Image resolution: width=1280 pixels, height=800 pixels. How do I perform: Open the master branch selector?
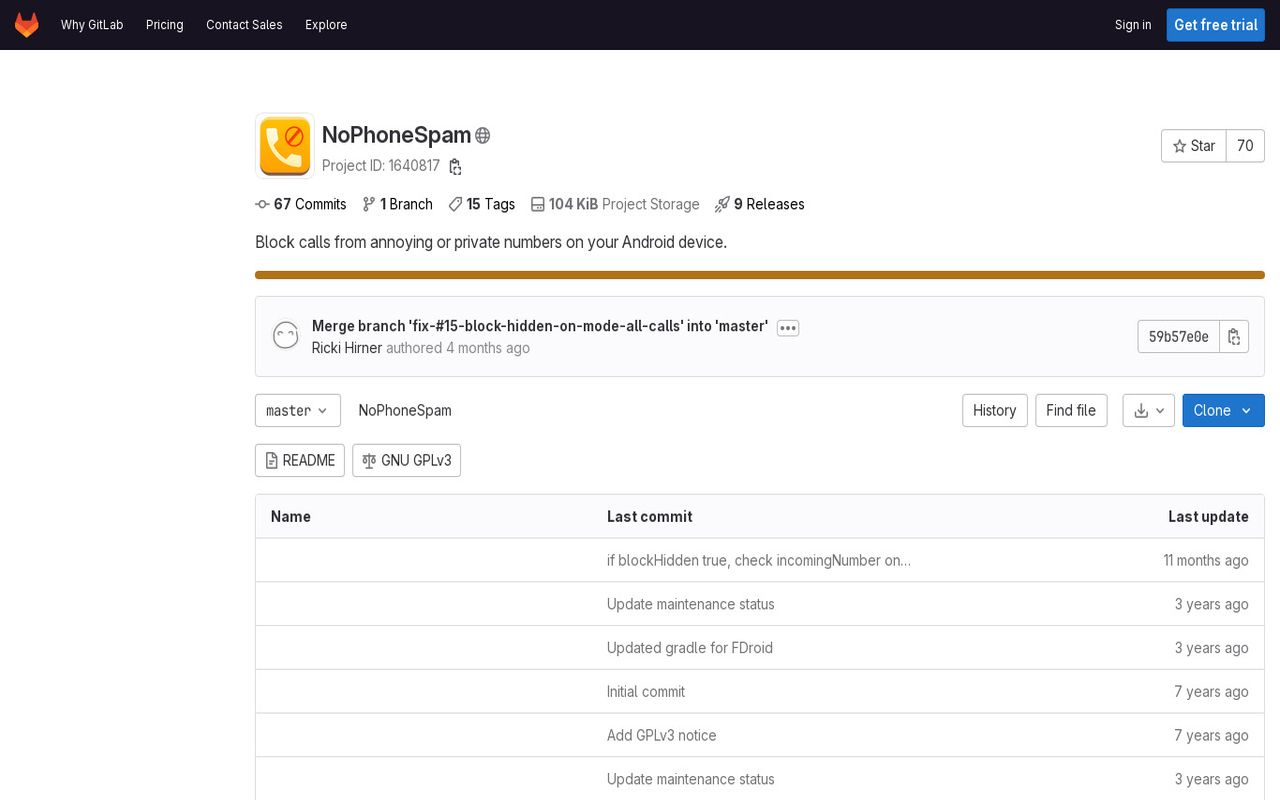pyautogui.click(x=297, y=411)
